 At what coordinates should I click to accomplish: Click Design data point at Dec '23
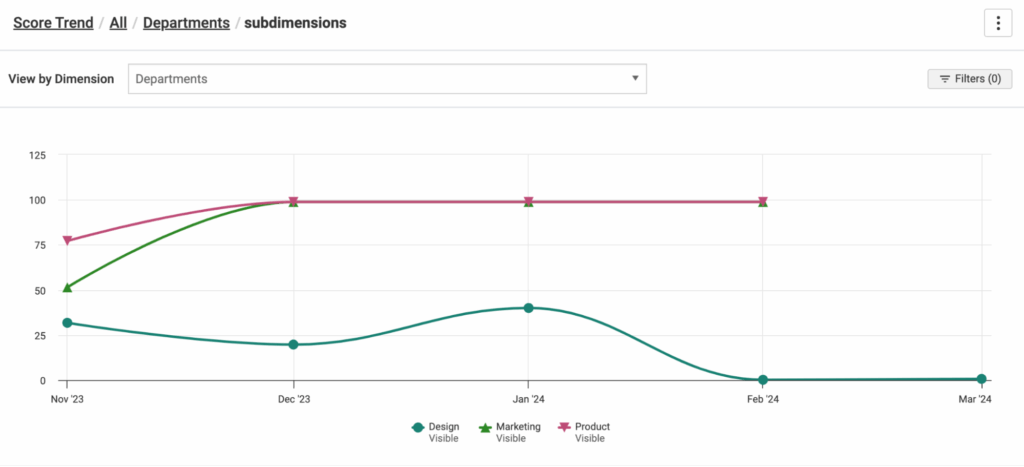coord(293,345)
